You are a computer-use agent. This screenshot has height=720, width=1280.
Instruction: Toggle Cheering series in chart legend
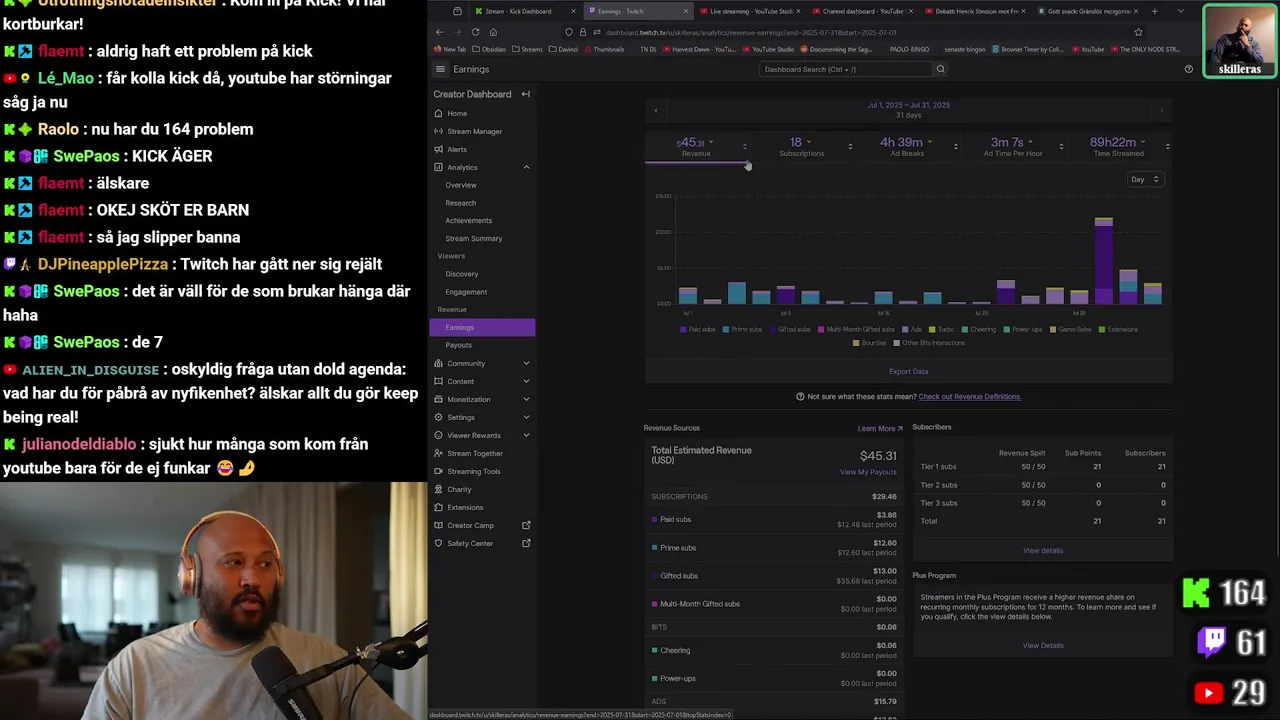[x=978, y=329]
